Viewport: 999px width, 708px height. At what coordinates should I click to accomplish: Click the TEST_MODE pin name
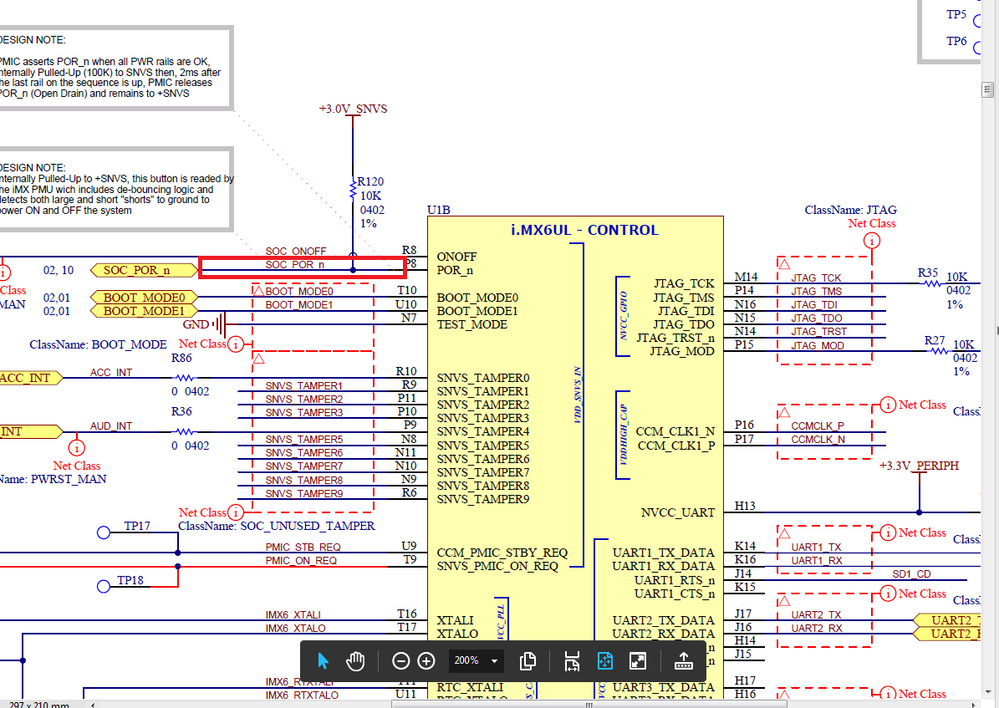[x=472, y=324]
